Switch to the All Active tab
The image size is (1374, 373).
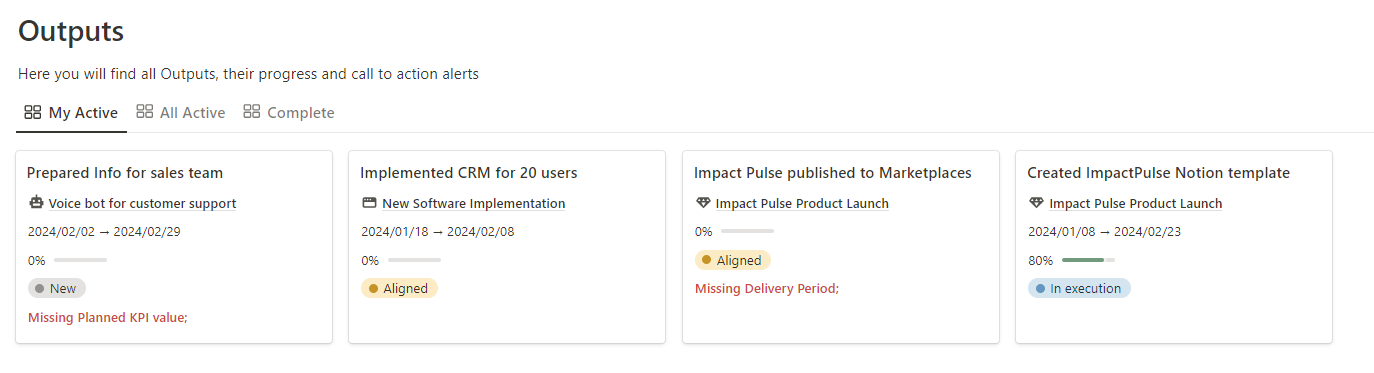click(181, 113)
